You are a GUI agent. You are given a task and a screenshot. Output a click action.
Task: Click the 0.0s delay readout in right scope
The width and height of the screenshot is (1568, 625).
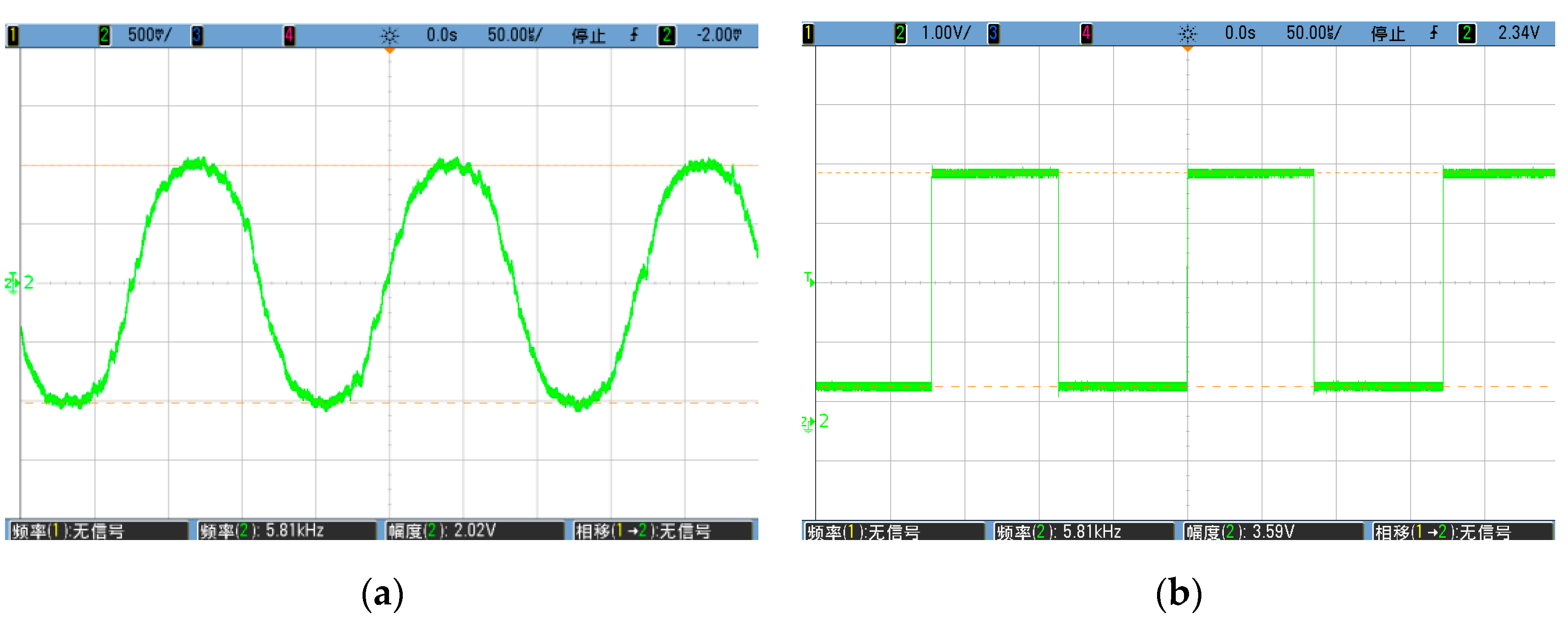(1240, 33)
